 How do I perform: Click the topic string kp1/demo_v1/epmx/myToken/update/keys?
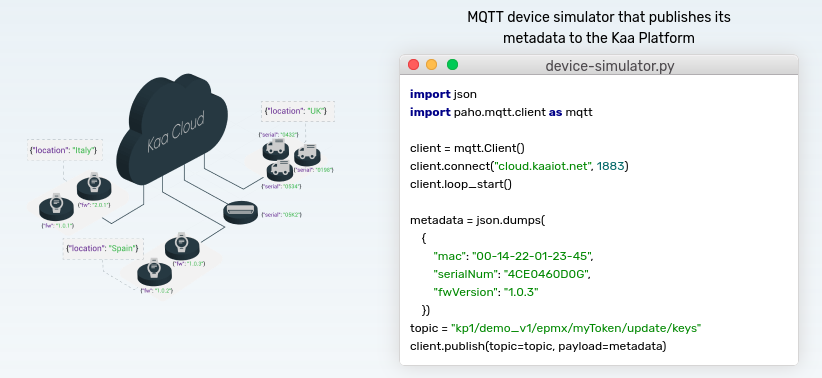[577, 328]
